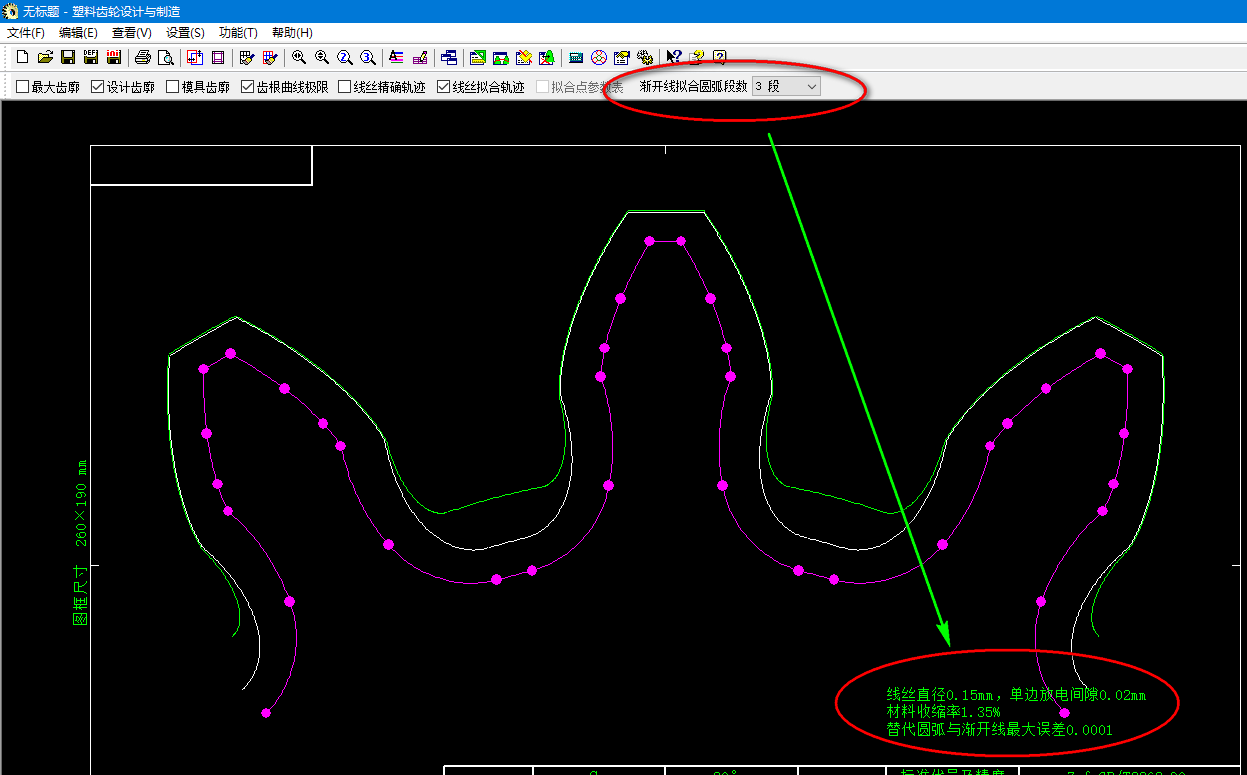
Task: Click the 渐开线拟合圆弧段数 label
Action: [x=693, y=87]
